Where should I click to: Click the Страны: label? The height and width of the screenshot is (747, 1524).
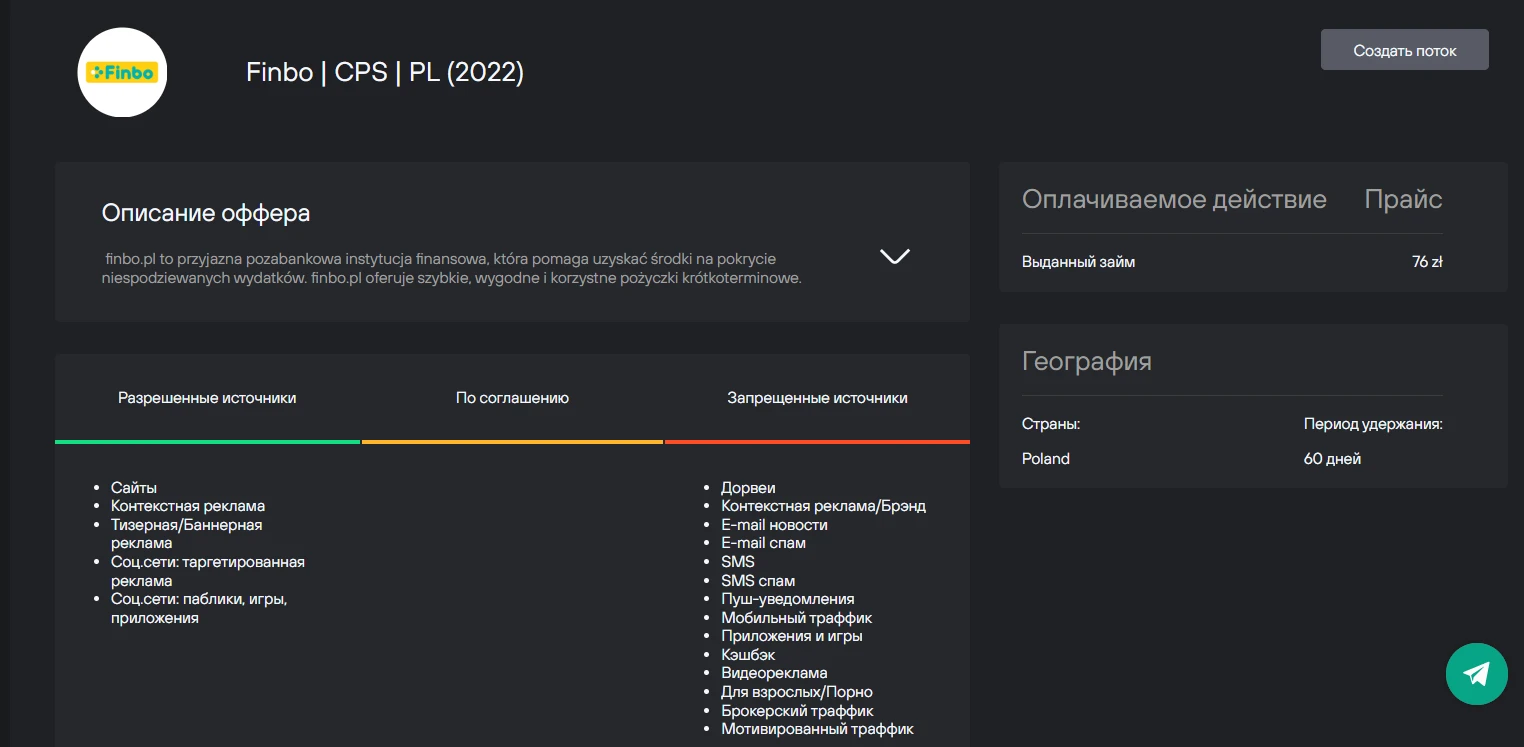[1051, 424]
